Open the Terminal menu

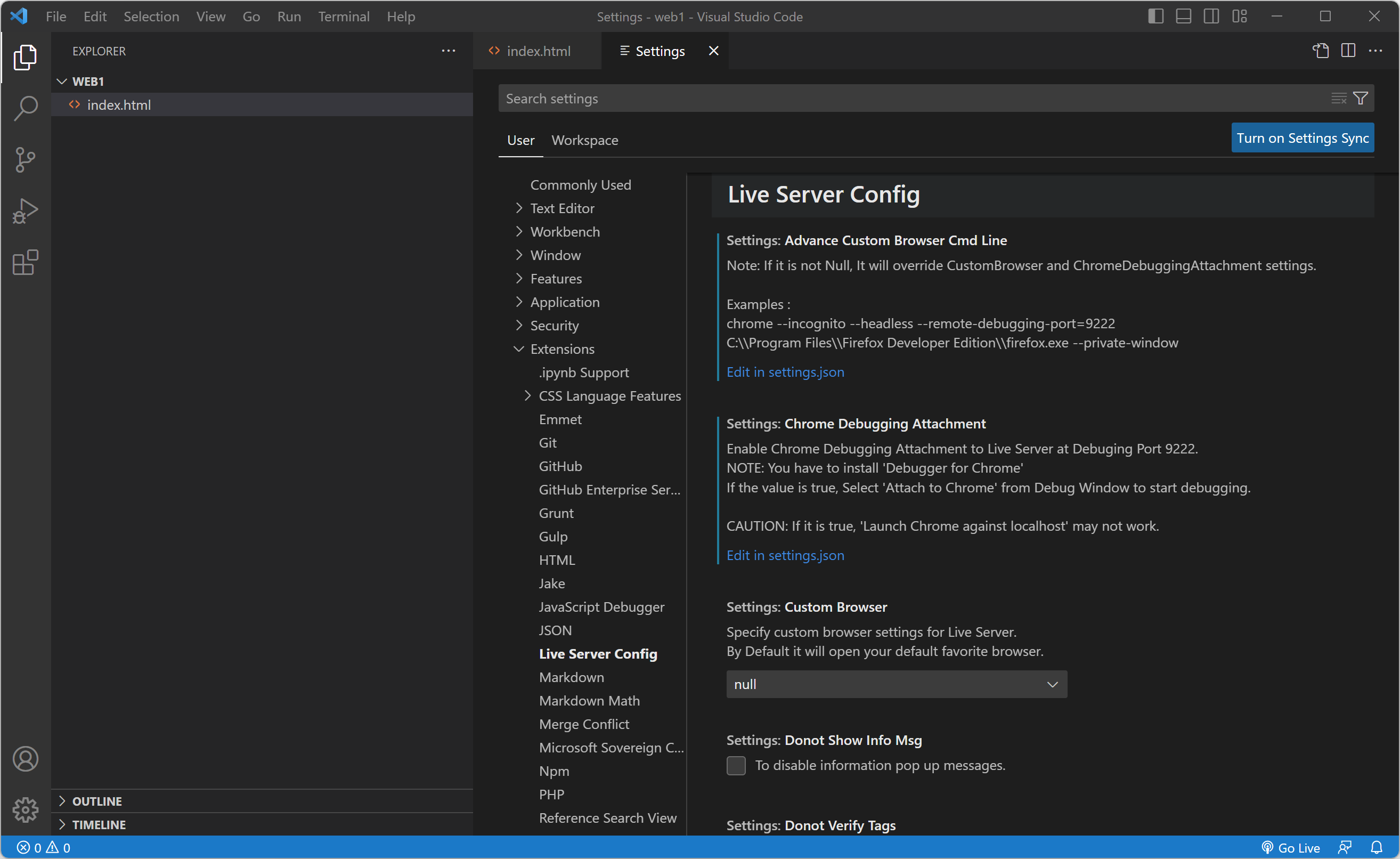[x=343, y=17]
